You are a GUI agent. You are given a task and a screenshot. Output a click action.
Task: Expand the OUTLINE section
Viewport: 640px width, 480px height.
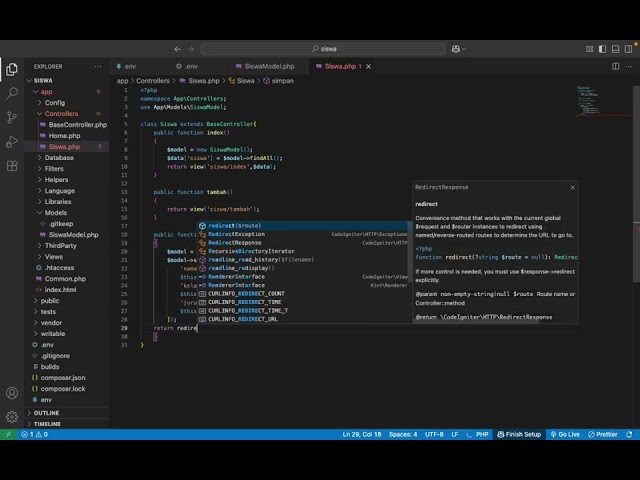67,413
